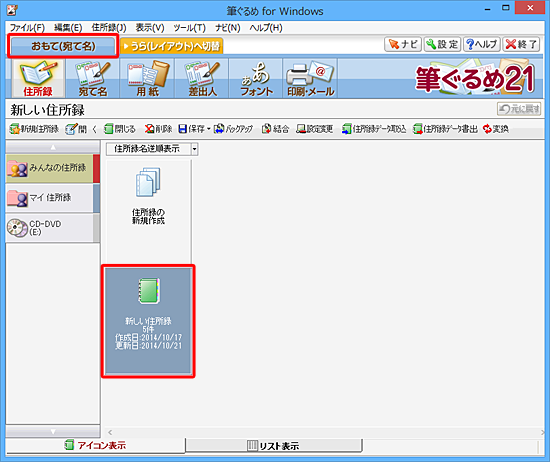The width and height of the screenshot is (550, 462).
Task: Create a new address book via 新規住所録
Action: coord(34,129)
